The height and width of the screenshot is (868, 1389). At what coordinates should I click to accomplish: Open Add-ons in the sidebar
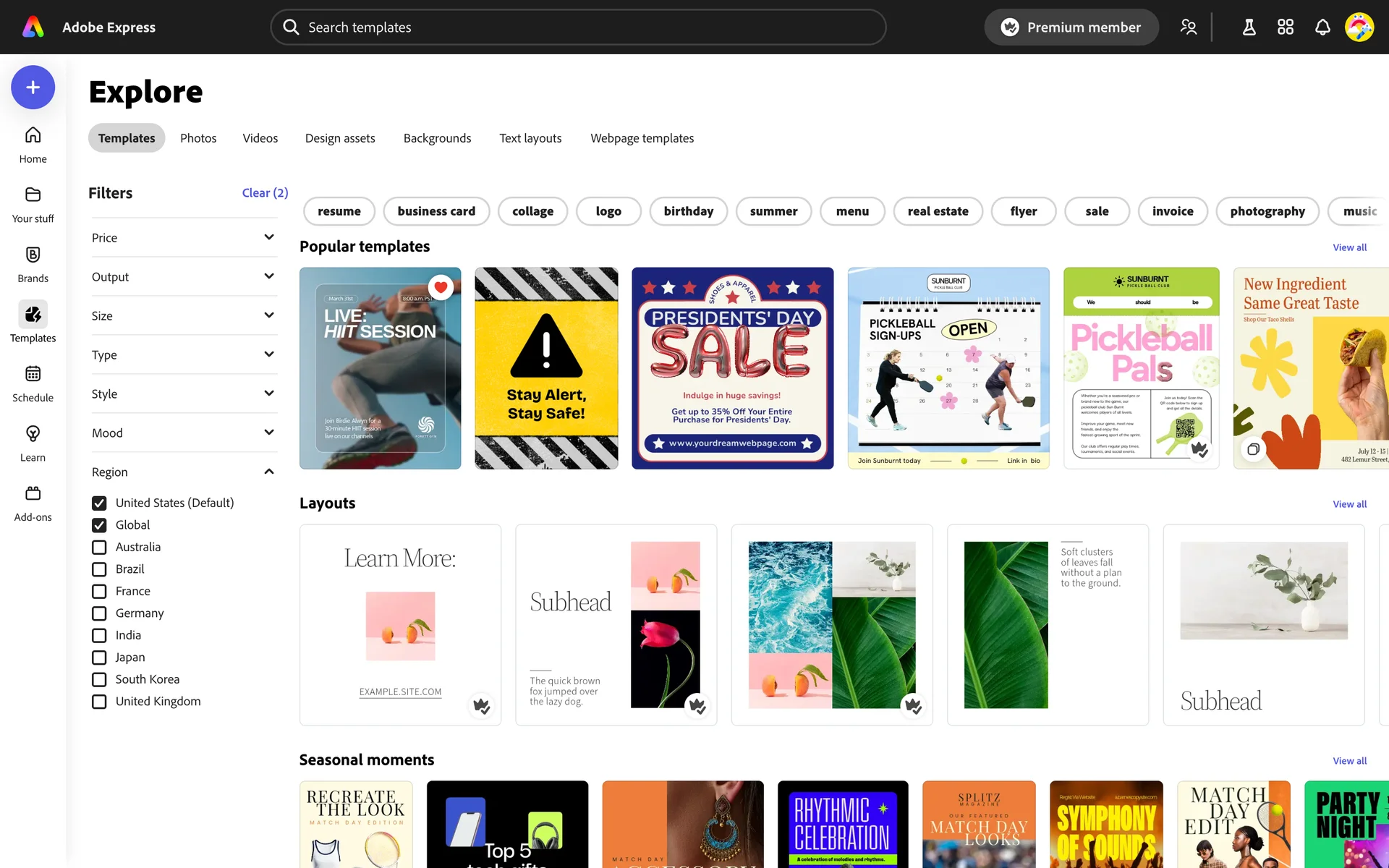(x=33, y=494)
